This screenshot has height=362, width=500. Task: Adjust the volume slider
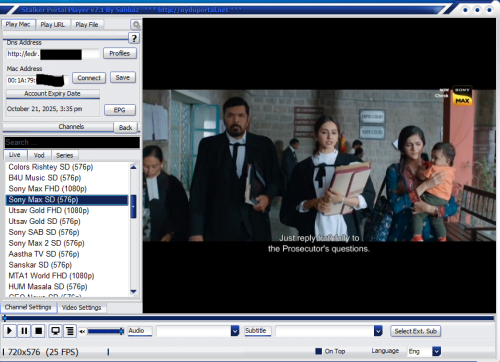click(x=105, y=331)
